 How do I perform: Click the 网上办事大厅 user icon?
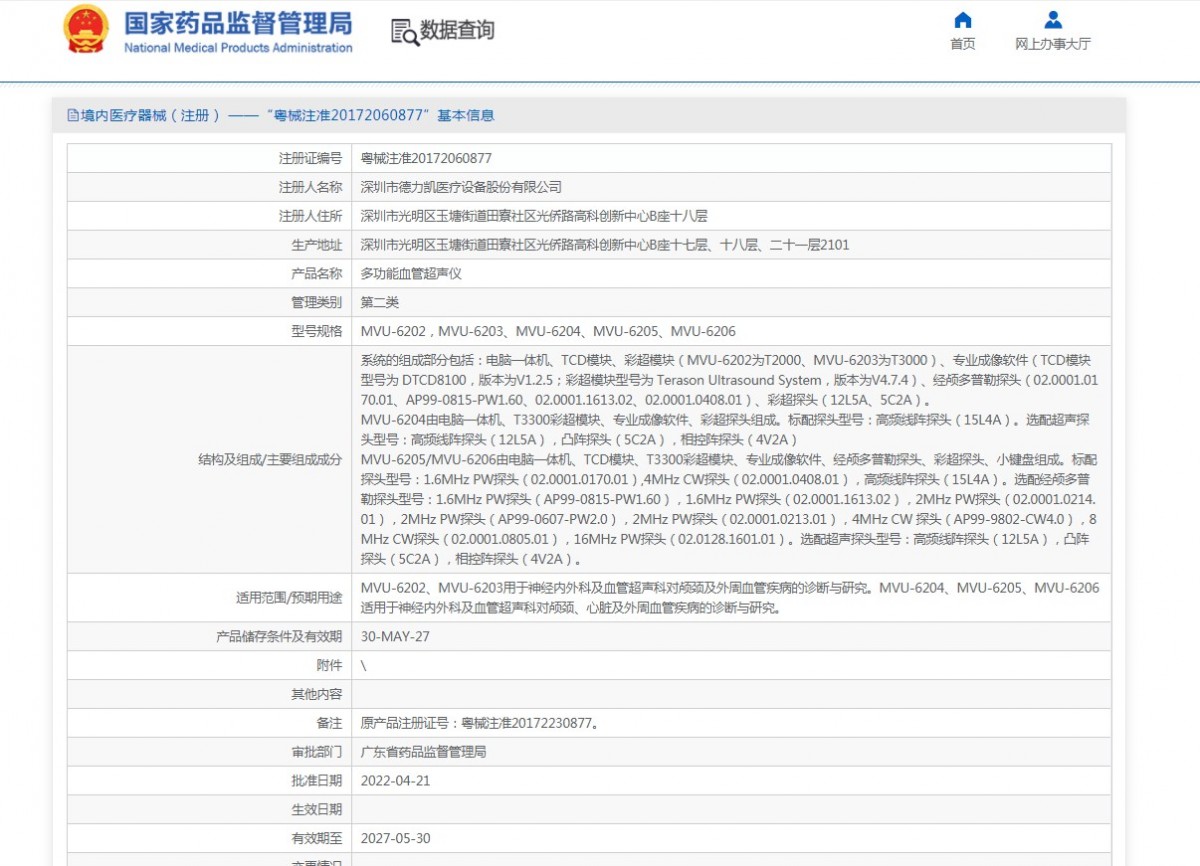[x=1052, y=20]
